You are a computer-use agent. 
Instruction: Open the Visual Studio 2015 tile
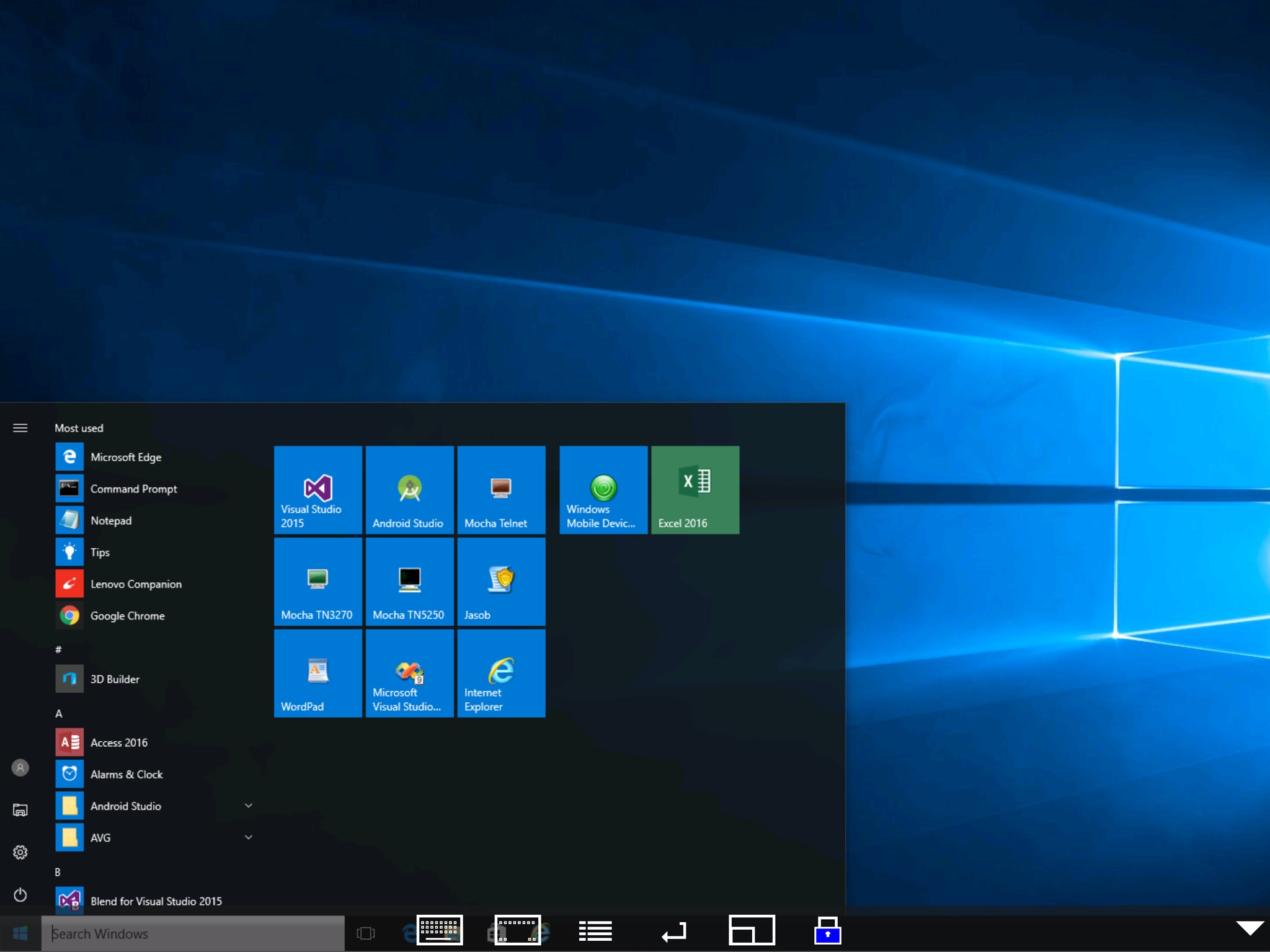click(317, 489)
